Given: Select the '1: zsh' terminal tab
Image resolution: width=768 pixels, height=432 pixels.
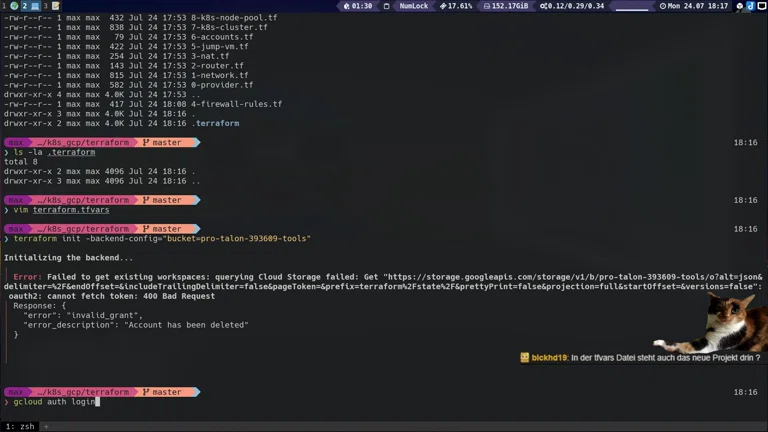Looking at the screenshot, I should click(20, 426).
